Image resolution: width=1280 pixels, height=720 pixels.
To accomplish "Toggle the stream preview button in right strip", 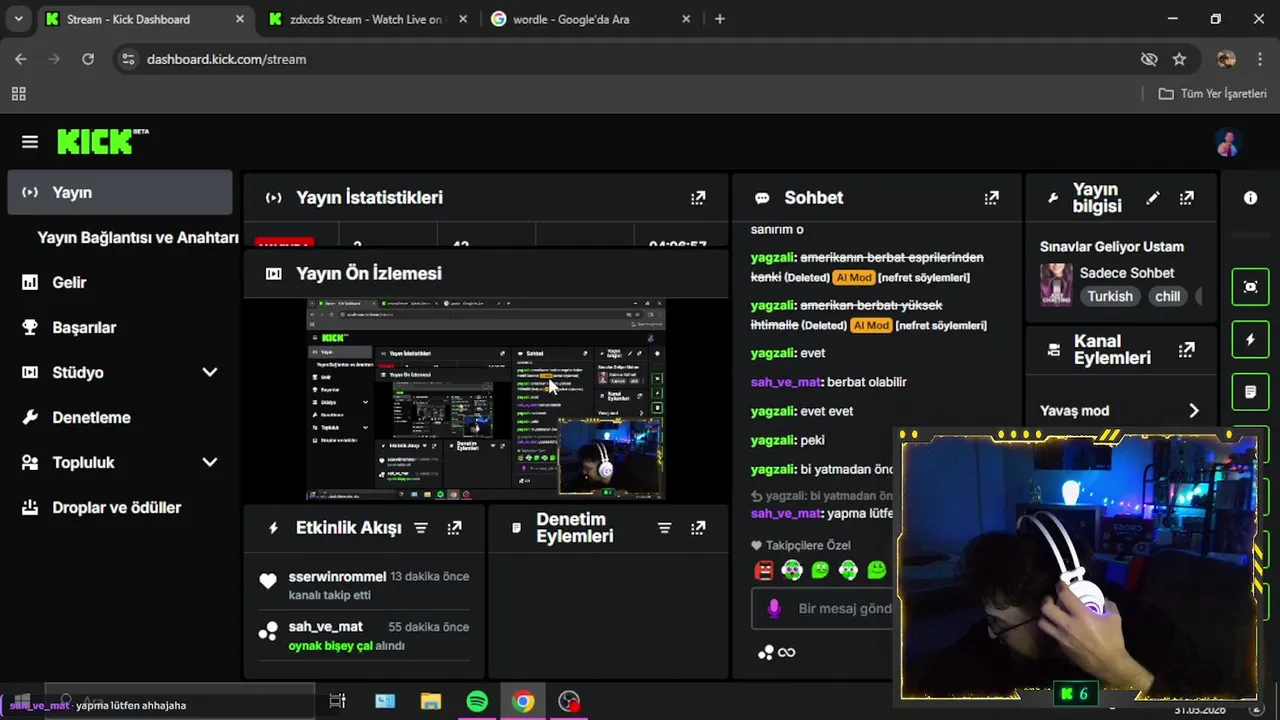I will [x=1250, y=287].
